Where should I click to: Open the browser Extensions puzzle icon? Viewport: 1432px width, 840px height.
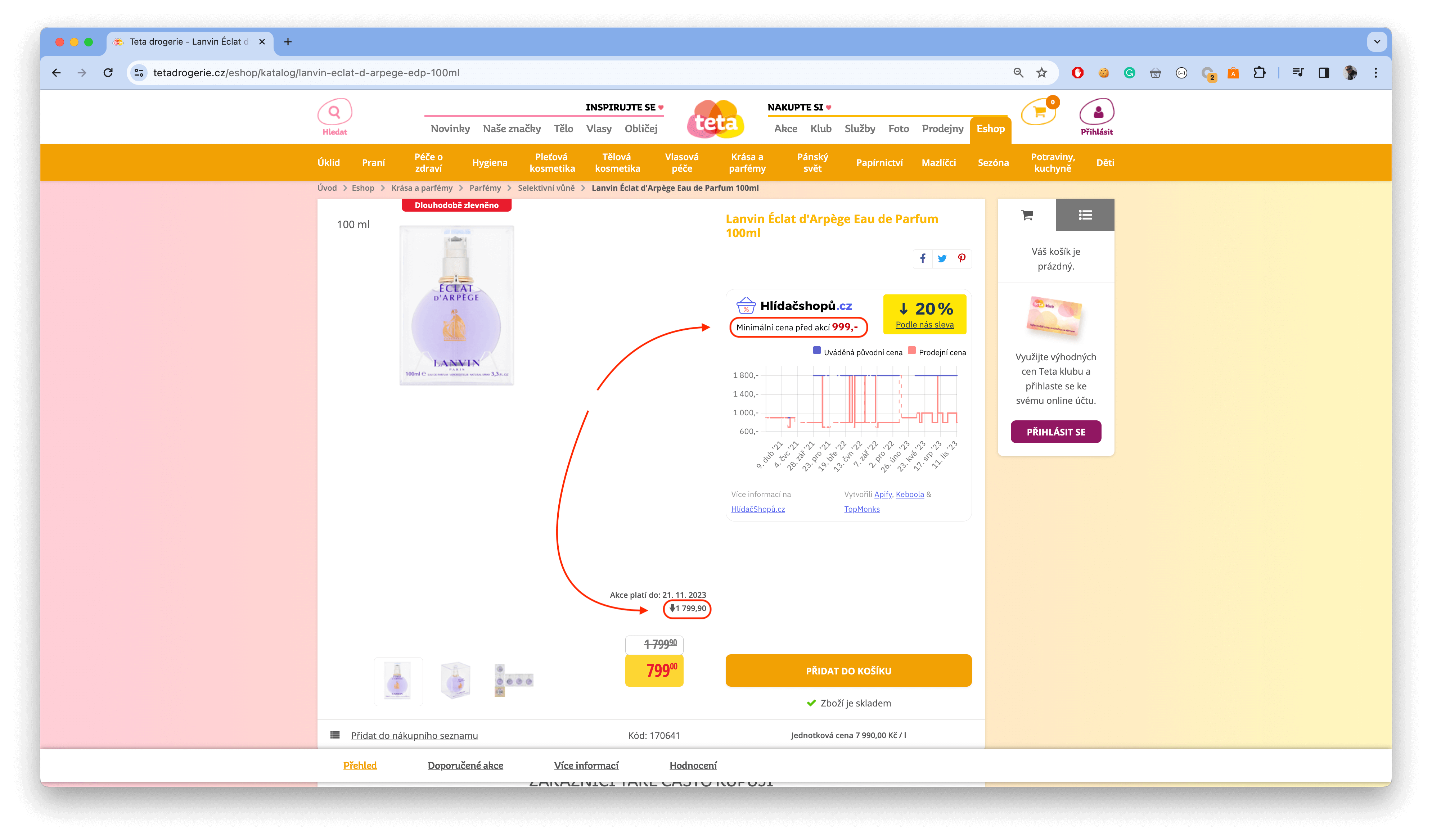(1259, 73)
